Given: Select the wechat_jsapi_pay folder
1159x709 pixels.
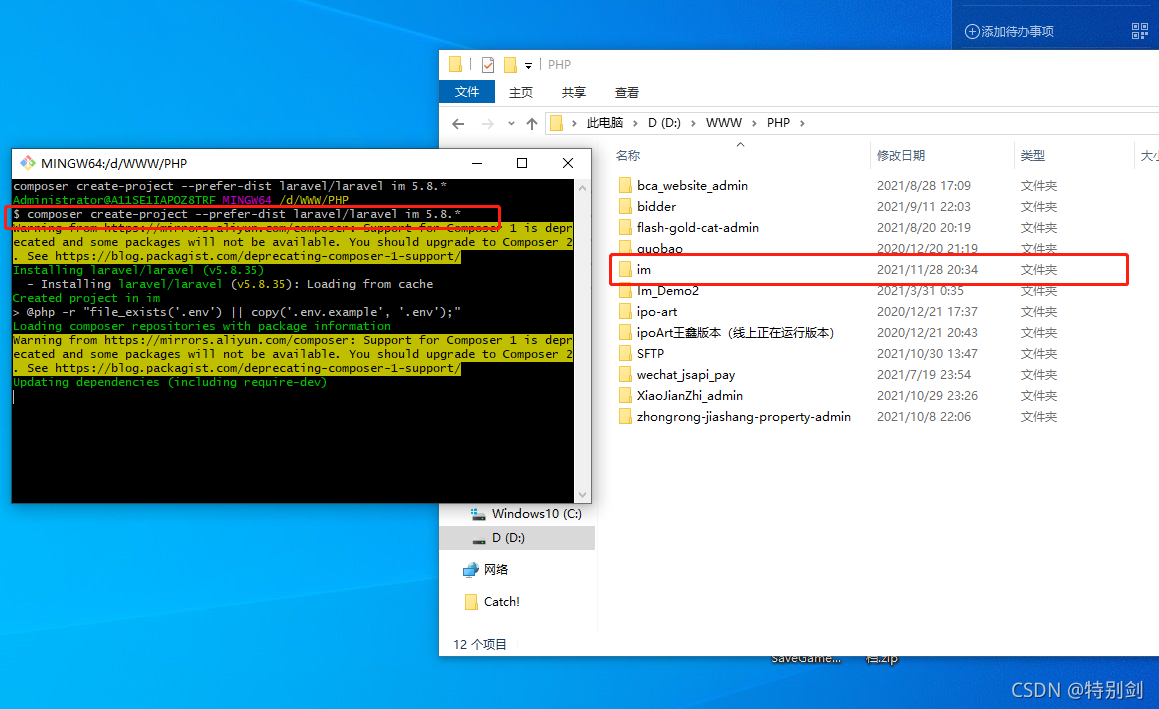Looking at the screenshot, I should coord(685,375).
